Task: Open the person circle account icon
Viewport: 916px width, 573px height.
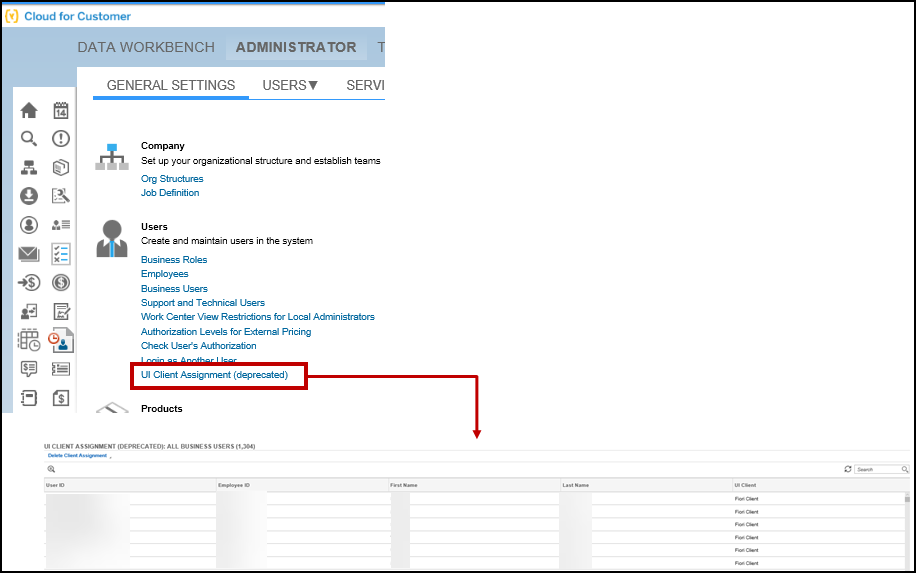Action: pos(29,225)
